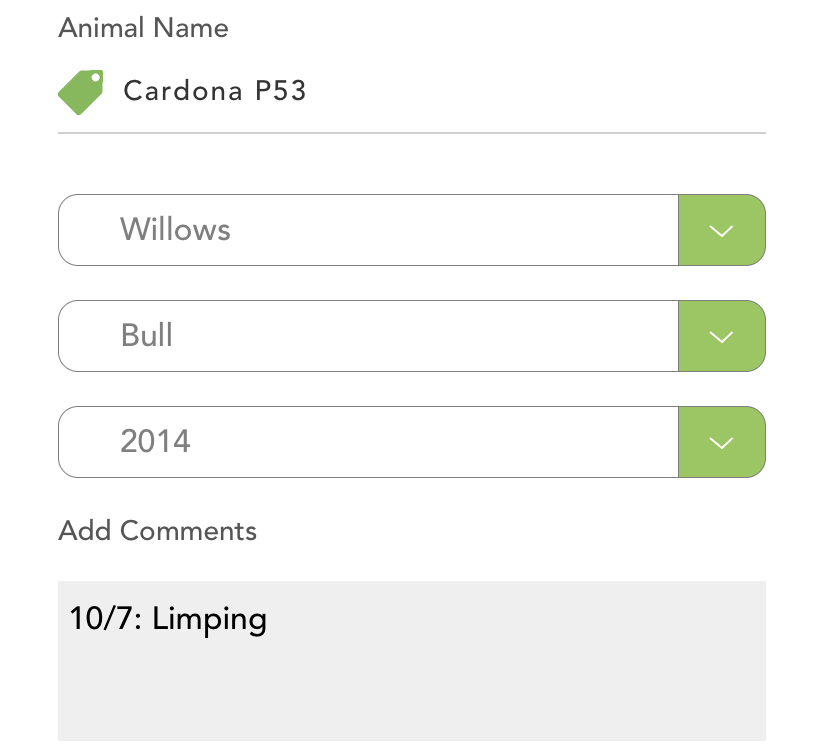Viewport: 826px width, 756px height.
Task: Click the '10/7: Limping' comment text
Action: pyautogui.click(x=168, y=620)
